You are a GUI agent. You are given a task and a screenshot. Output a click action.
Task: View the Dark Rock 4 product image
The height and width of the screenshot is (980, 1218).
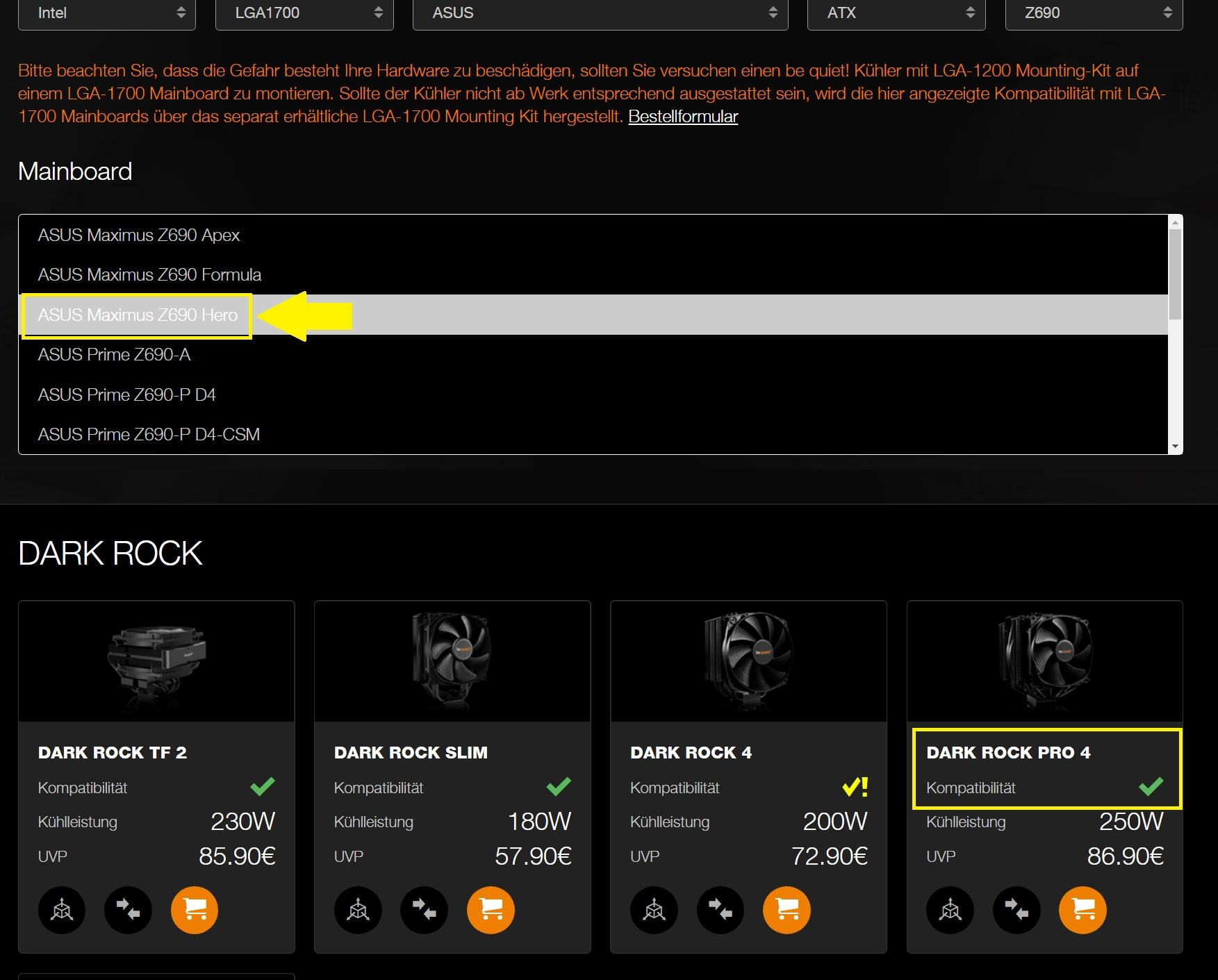pyautogui.click(x=748, y=661)
